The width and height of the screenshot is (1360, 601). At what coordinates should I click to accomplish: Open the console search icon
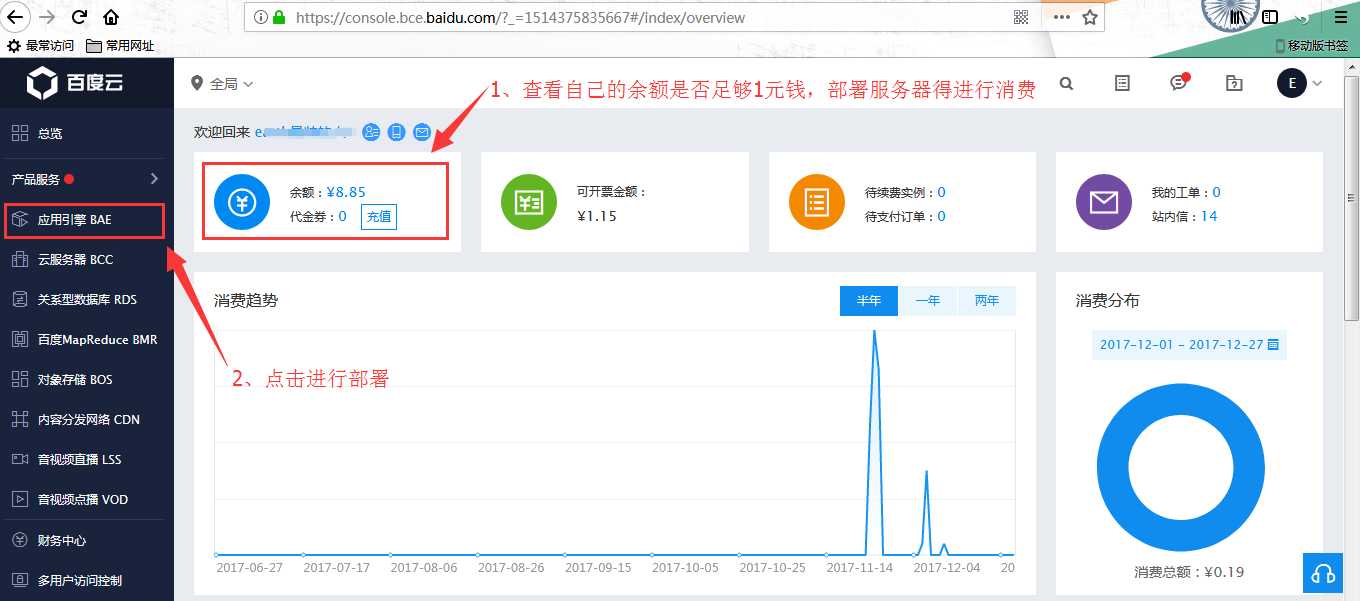[x=1066, y=84]
